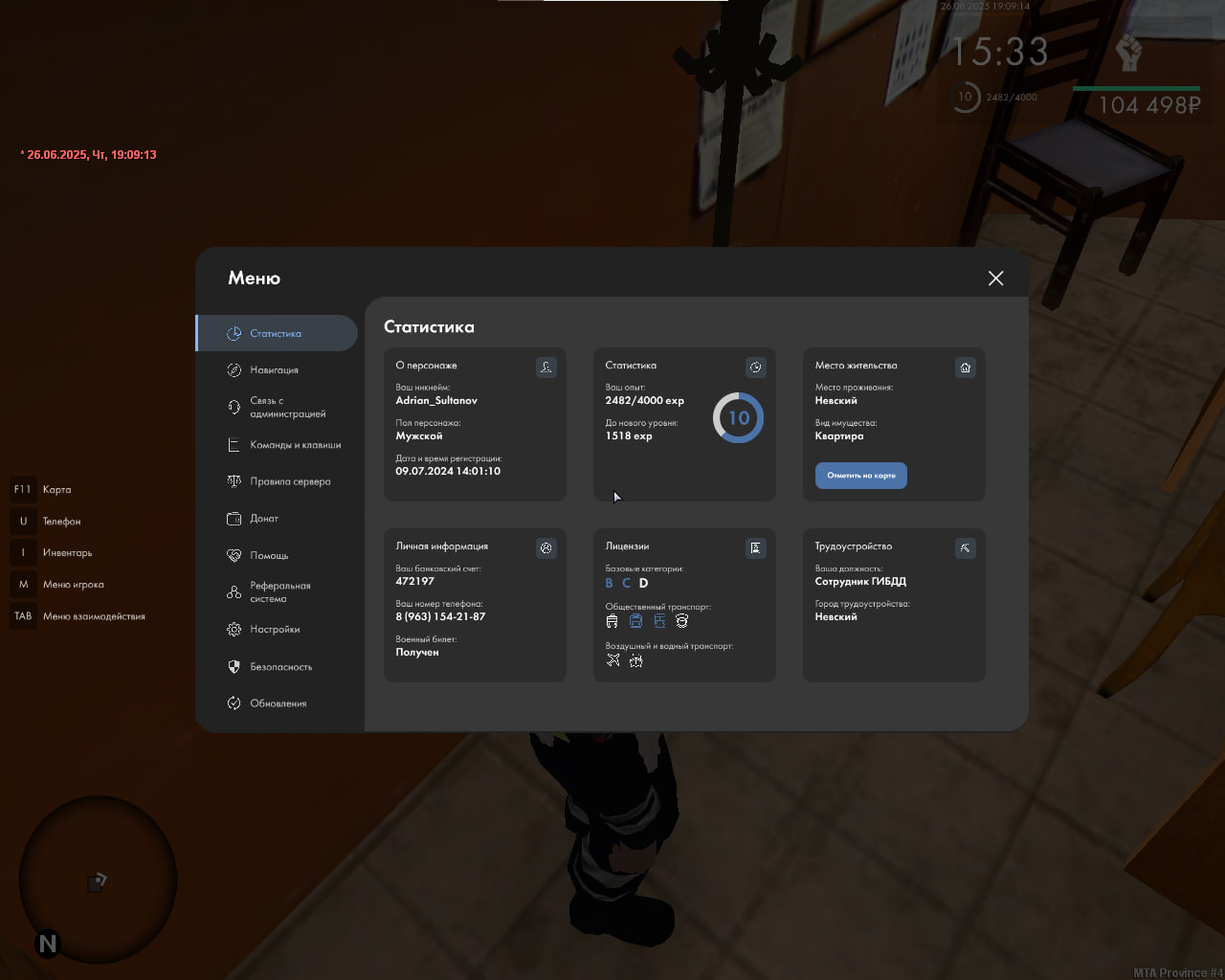The height and width of the screenshot is (980, 1225).
Task: Click the character icon on О персонаже card
Action: [x=546, y=367]
